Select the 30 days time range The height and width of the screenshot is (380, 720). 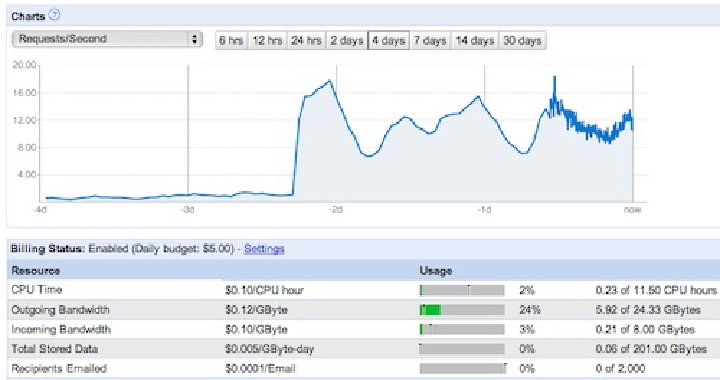522,40
